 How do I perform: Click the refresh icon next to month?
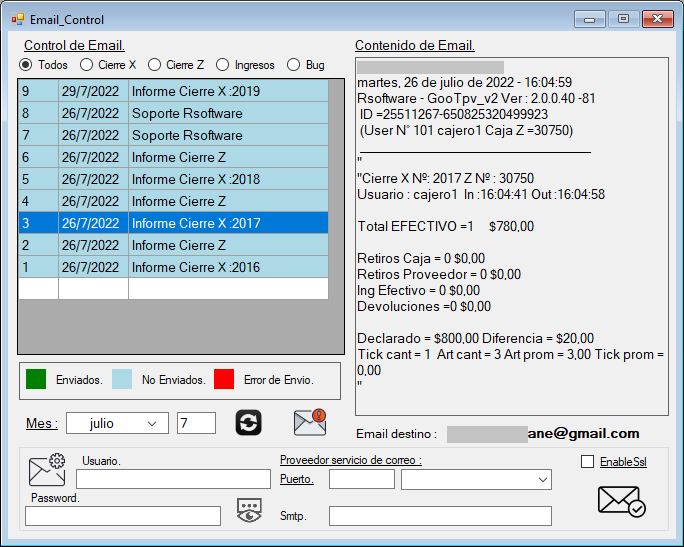249,423
